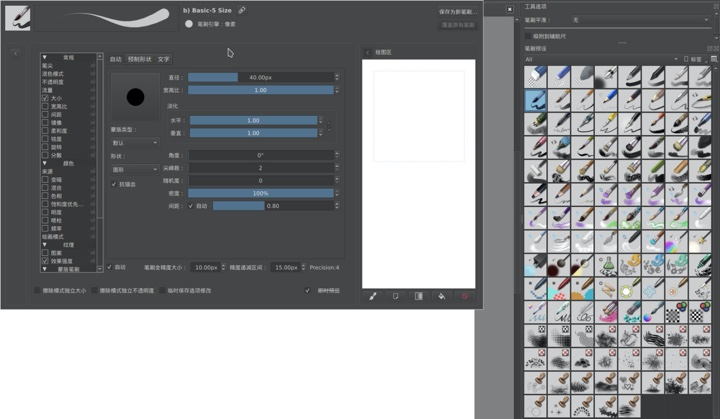Switch to the 预制形状 tab
This screenshot has height=419, width=720.
(x=140, y=59)
